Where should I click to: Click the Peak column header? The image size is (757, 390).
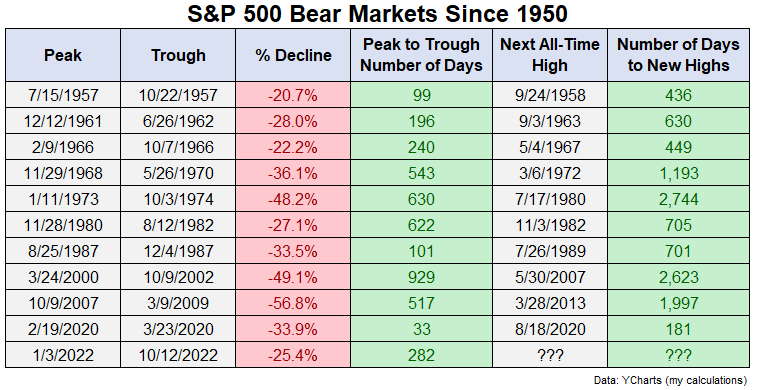pos(63,55)
